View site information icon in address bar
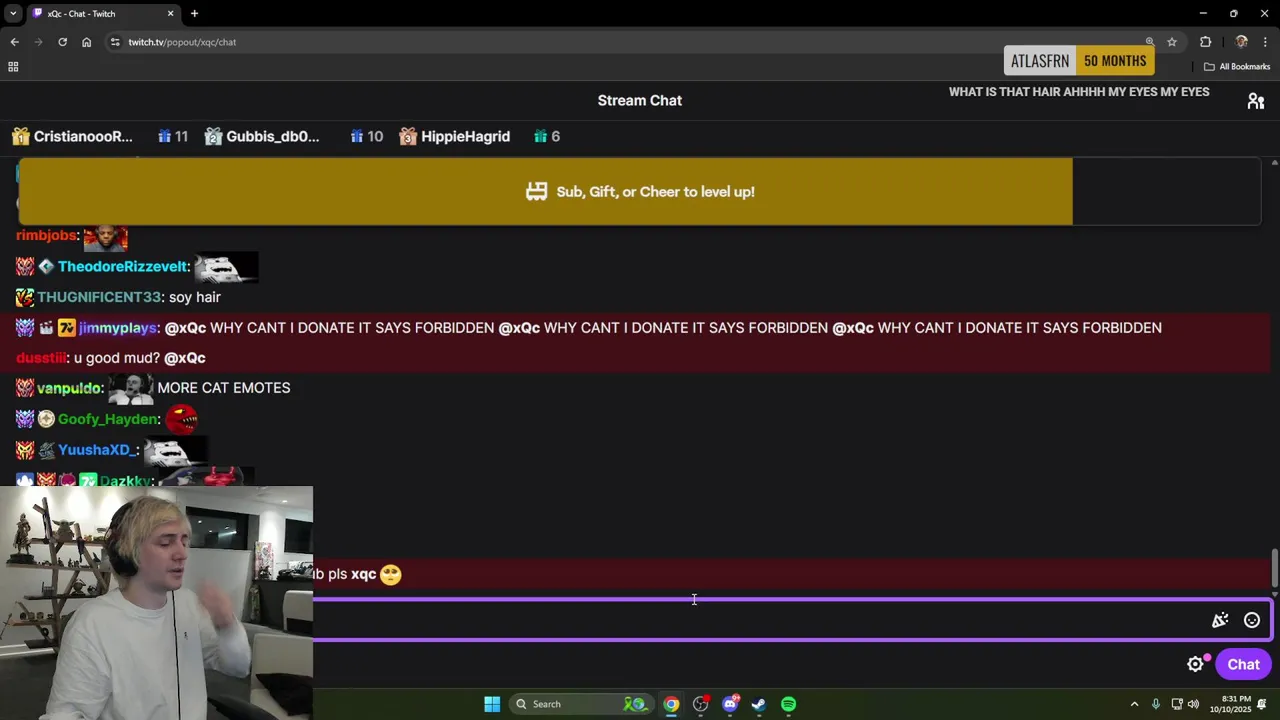This screenshot has height=720, width=1280. tap(115, 42)
